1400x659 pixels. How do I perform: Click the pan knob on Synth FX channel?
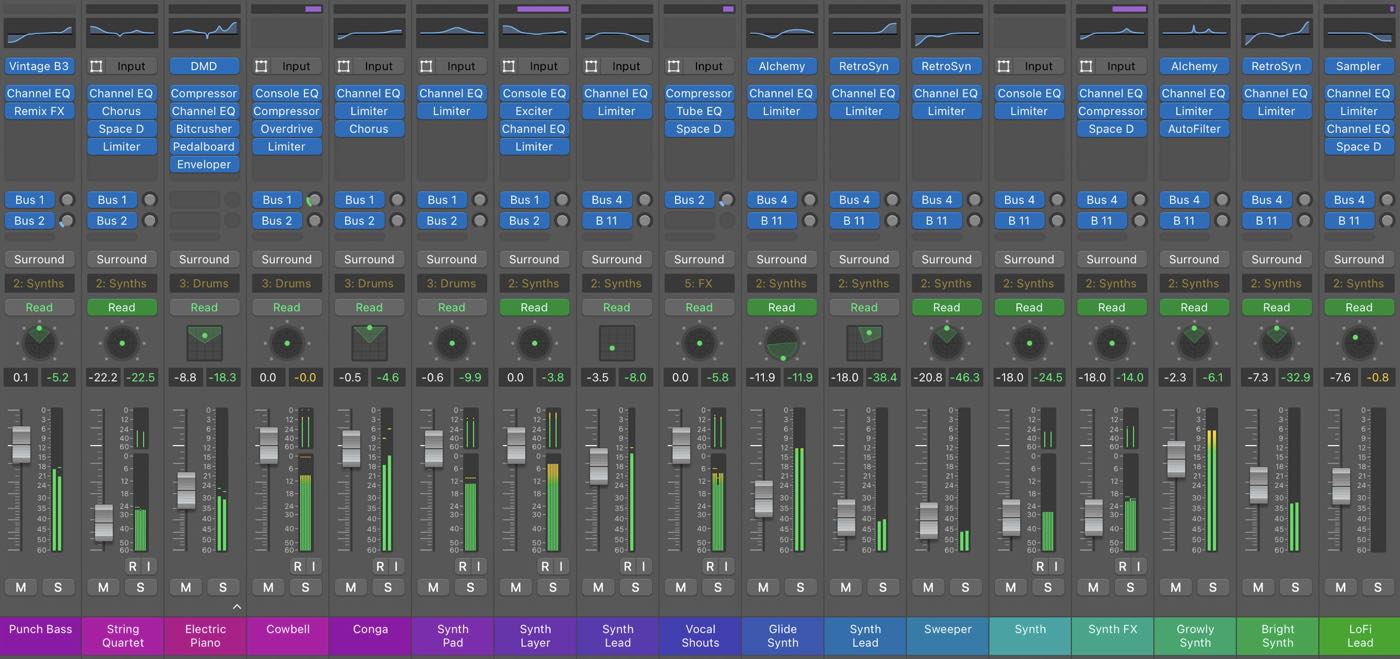click(1111, 343)
